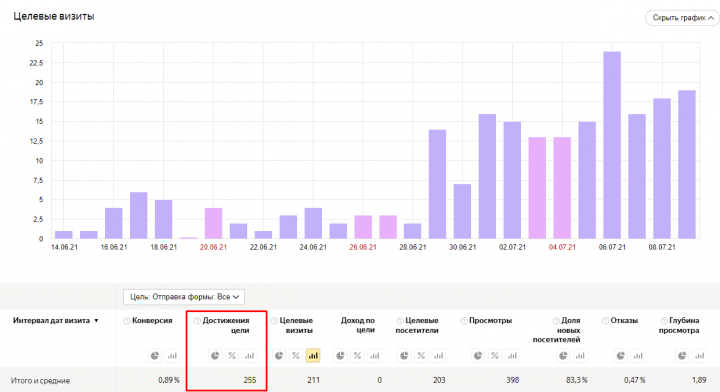Sort by Интервал дат визита column
The width and height of the screenshot is (720, 392).
[56, 321]
